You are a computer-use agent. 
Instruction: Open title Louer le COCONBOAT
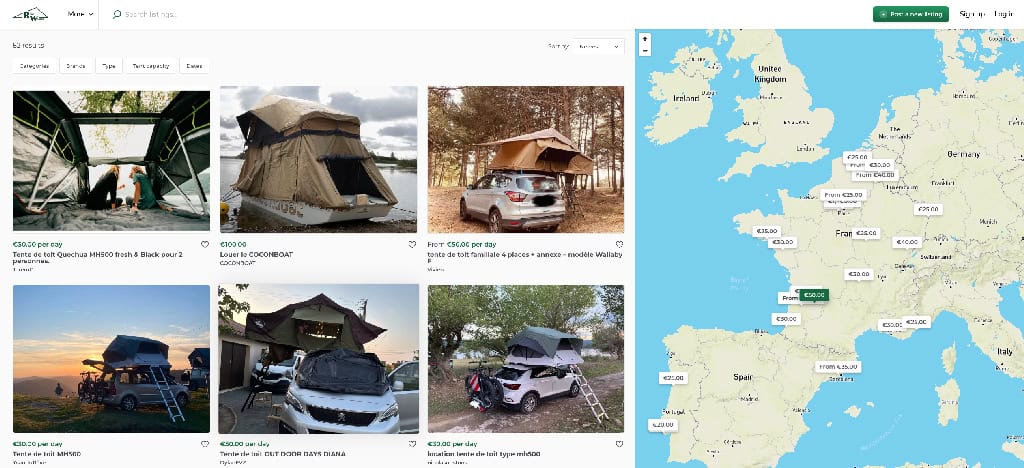point(257,254)
